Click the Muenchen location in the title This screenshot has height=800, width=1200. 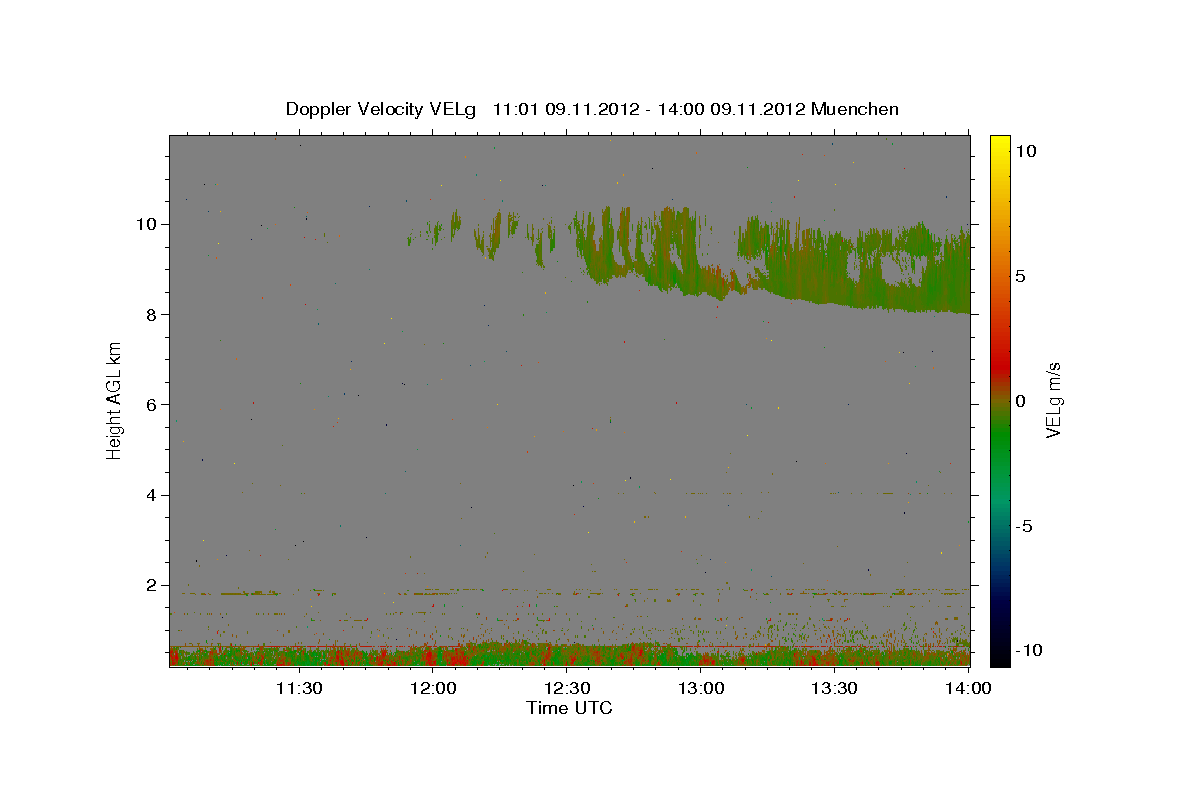pos(856,109)
